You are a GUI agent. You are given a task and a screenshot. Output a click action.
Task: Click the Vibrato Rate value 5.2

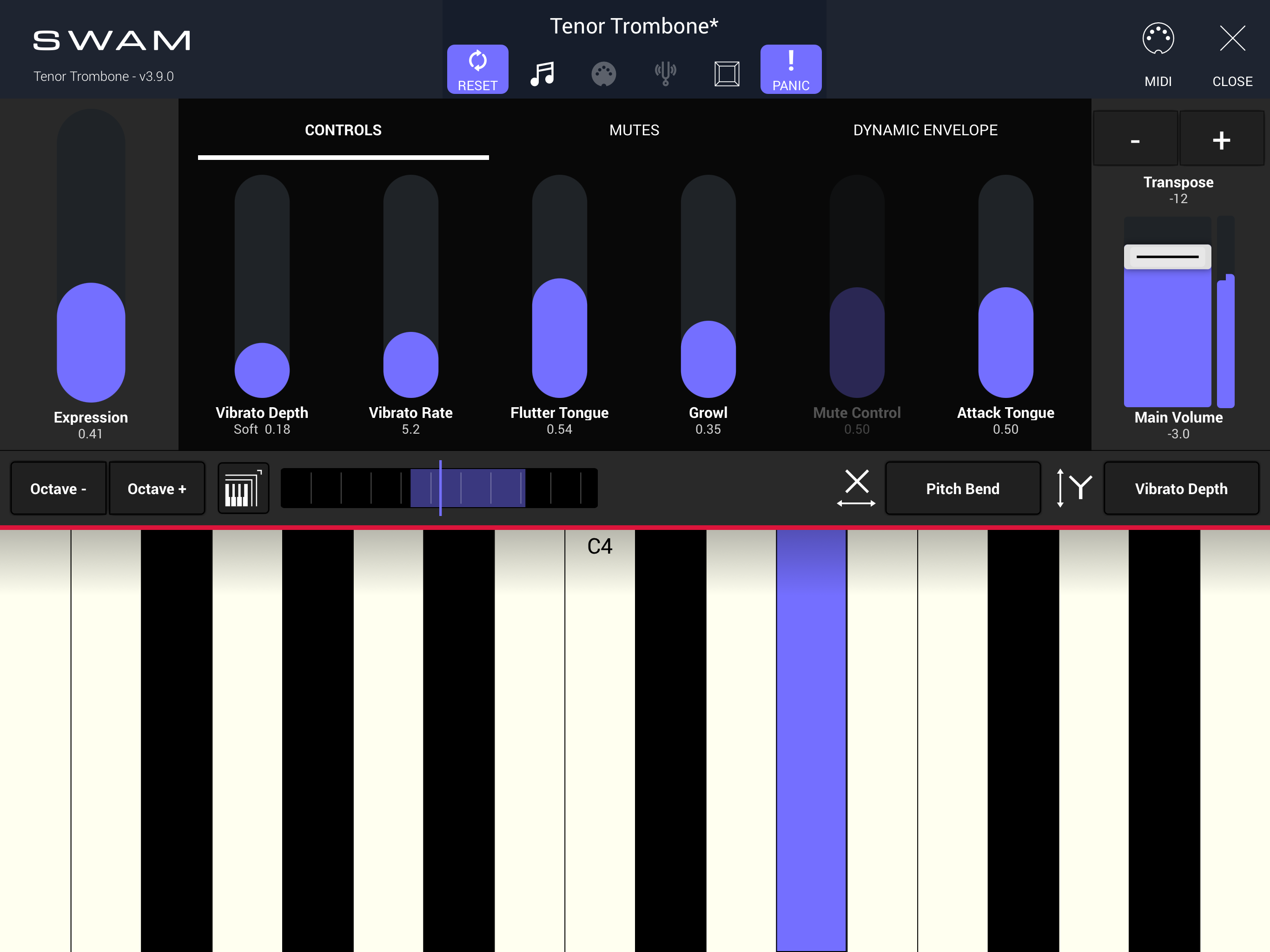click(410, 430)
